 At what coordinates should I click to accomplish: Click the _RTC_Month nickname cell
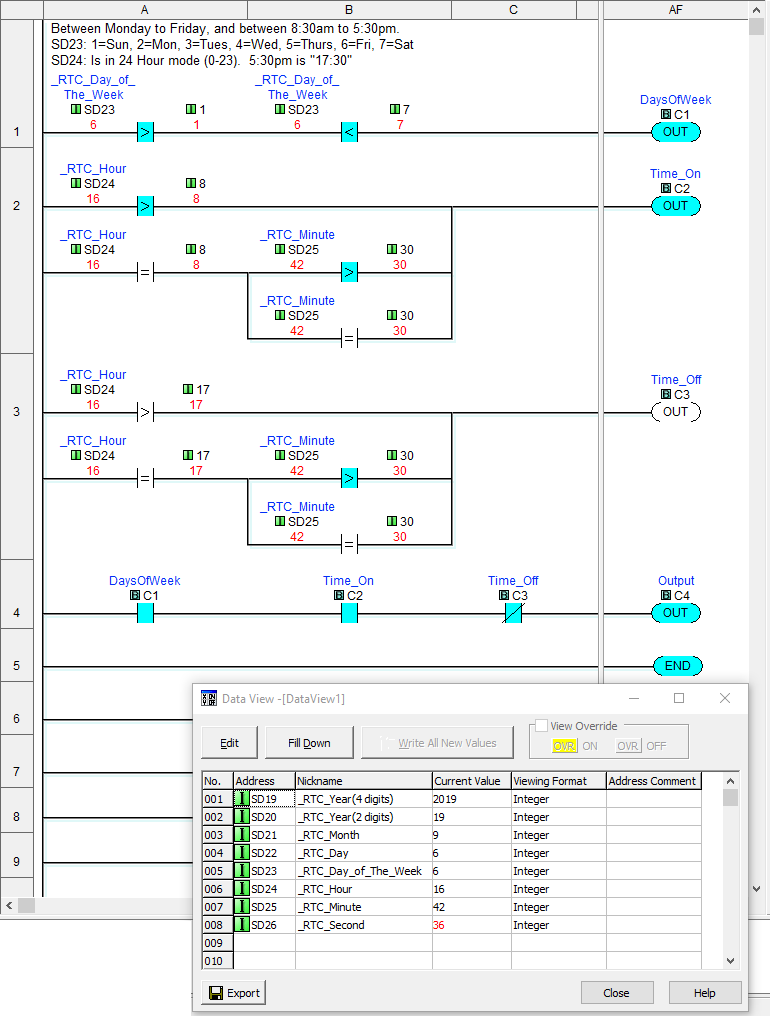click(364, 835)
